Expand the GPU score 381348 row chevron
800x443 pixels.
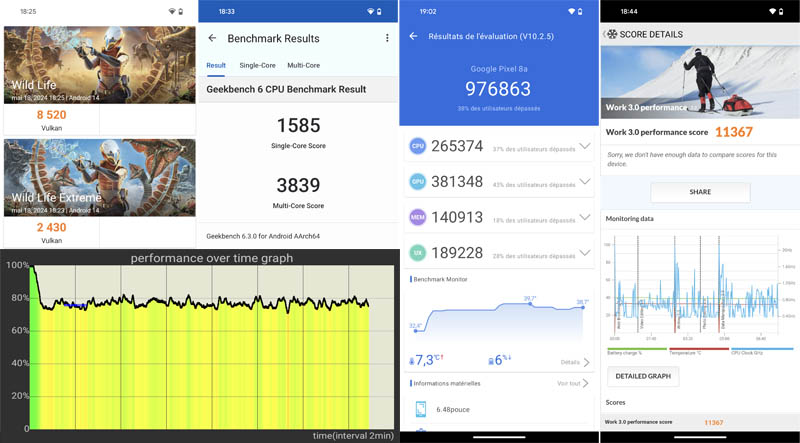(x=584, y=182)
